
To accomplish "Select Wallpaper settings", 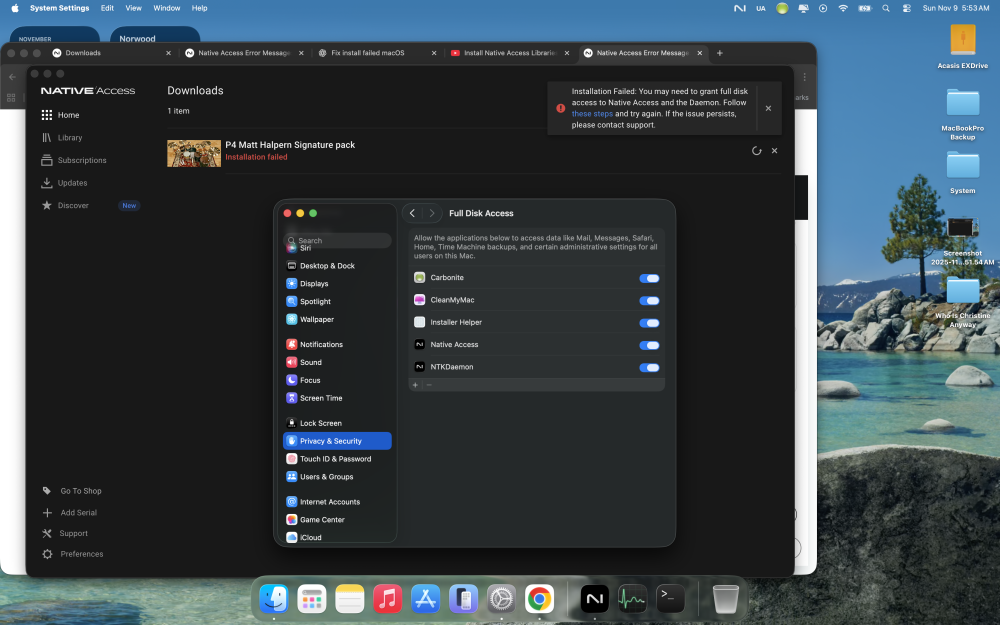I will click(337, 320).
